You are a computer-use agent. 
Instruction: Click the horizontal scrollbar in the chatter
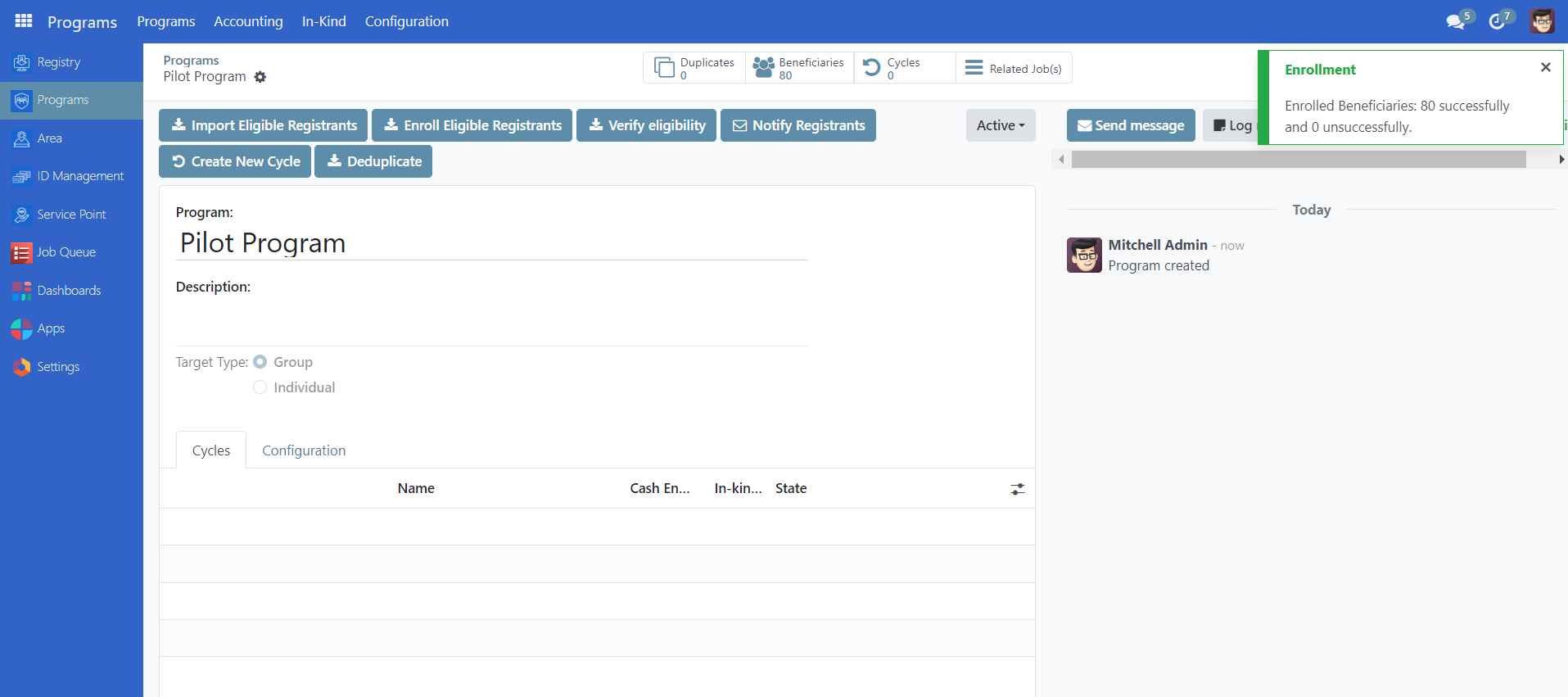click(x=1298, y=160)
